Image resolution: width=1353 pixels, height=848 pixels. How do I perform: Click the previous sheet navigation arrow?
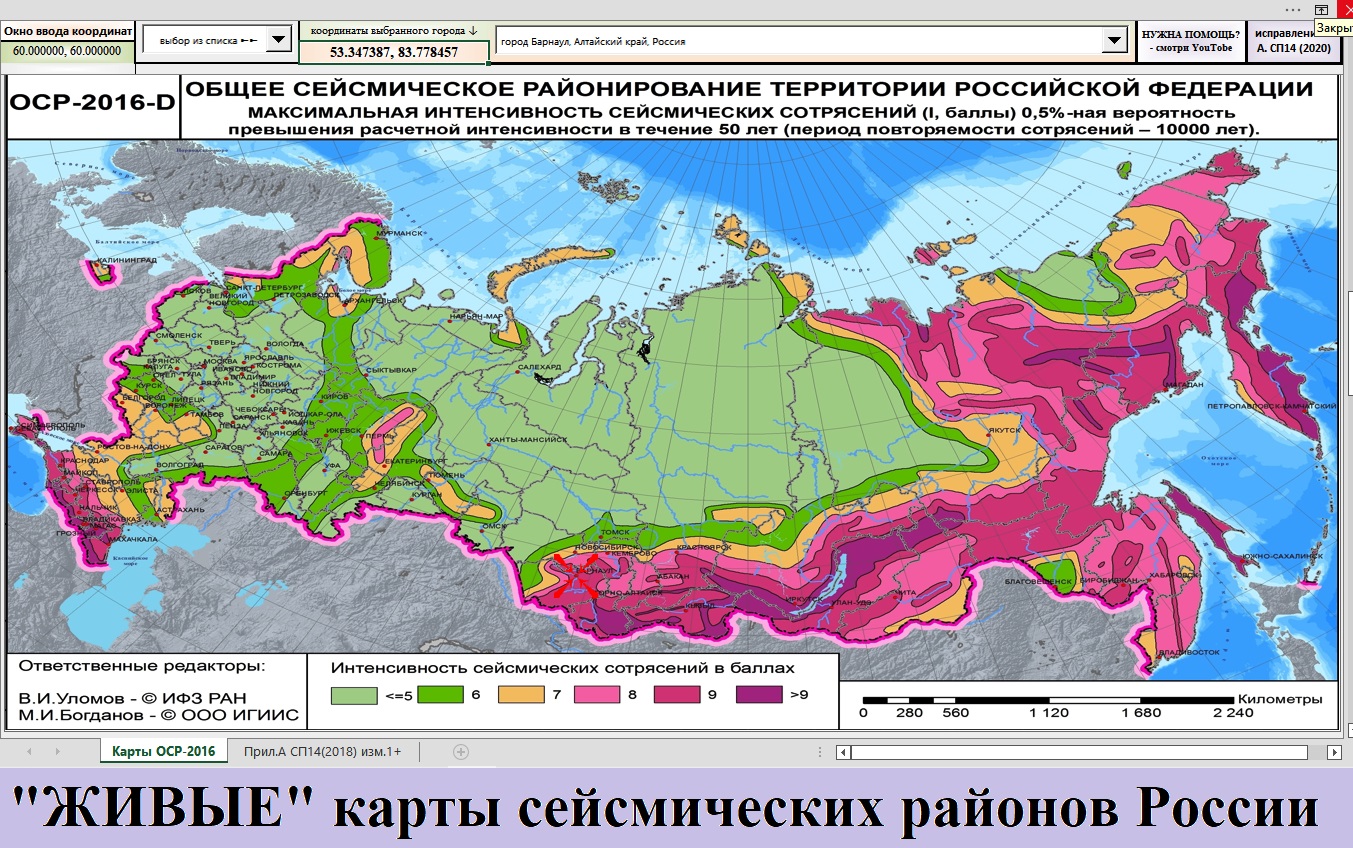(28, 752)
